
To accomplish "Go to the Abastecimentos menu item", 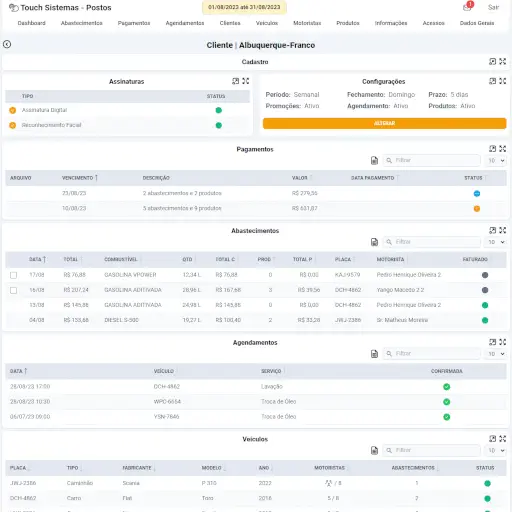I will point(81,23).
